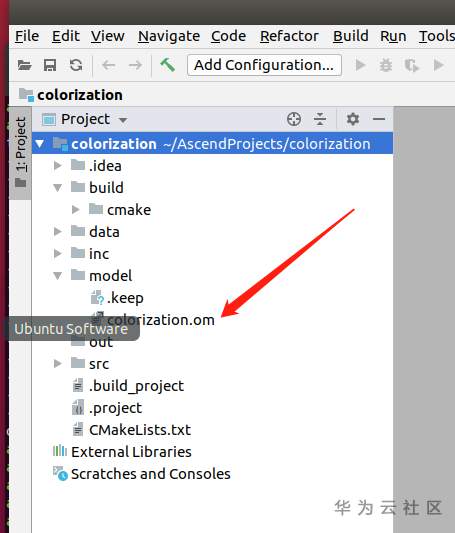The height and width of the screenshot is (533, 455).
Task: Collapse the model folder
Action: pos(57,276)
